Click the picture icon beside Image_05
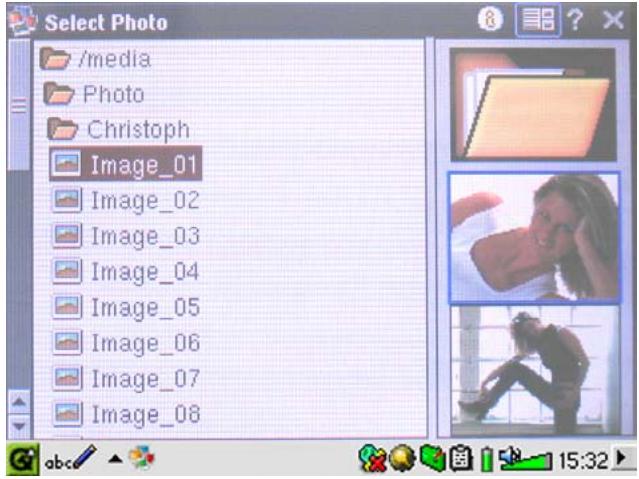 pos(67,307)
